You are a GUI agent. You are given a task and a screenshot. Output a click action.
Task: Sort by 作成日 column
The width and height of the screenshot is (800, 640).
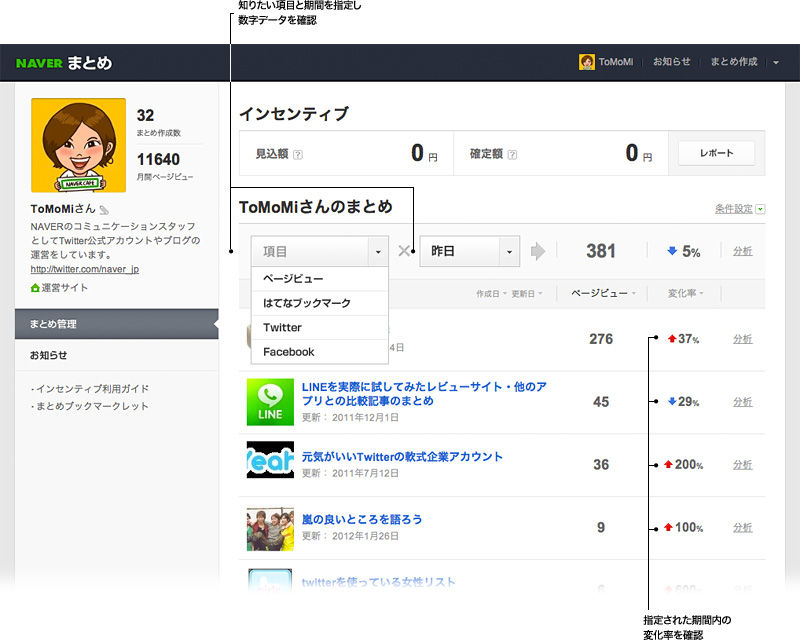(x=491, y=293)
